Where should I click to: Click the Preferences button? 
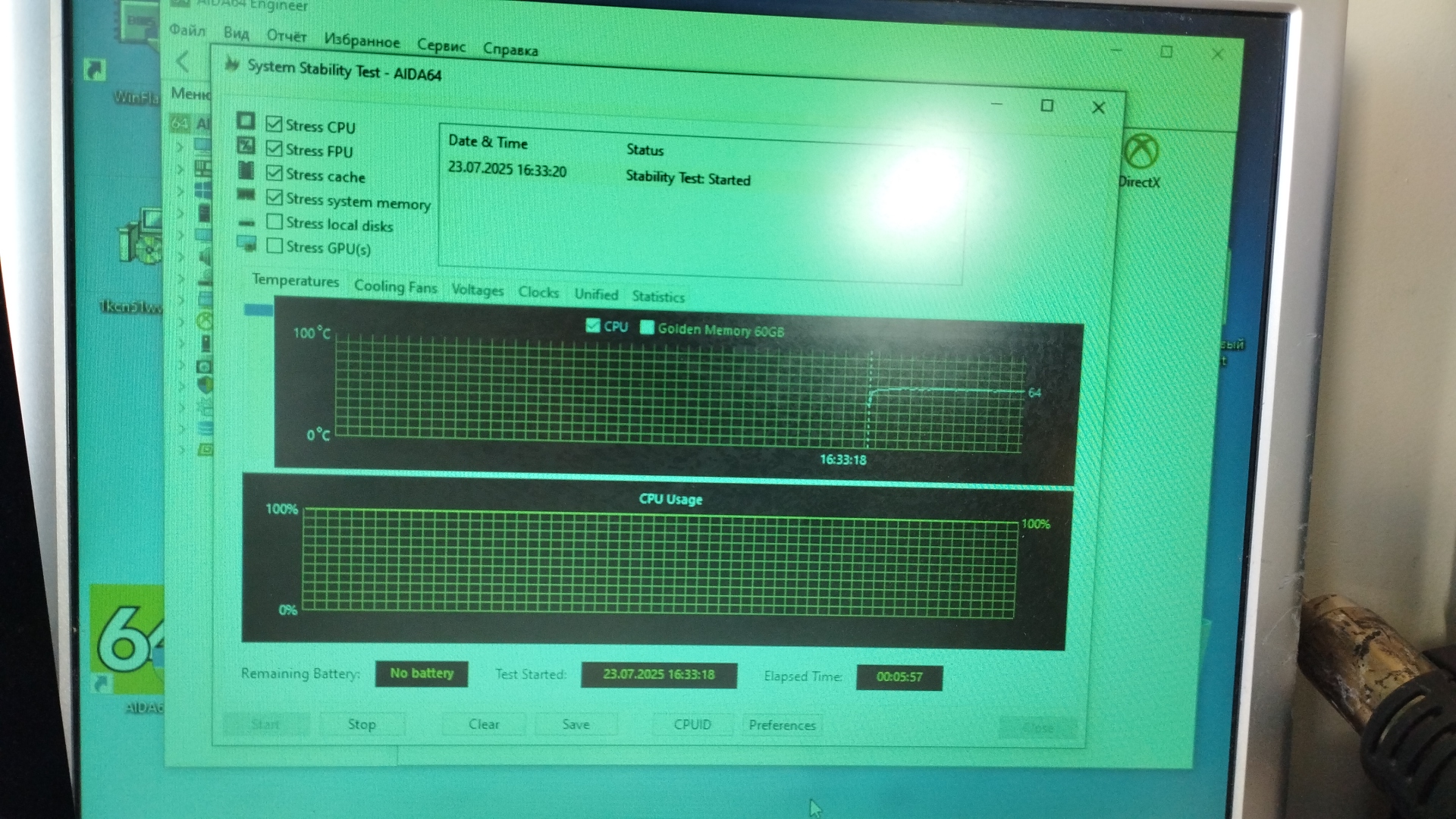click(782, 725)
